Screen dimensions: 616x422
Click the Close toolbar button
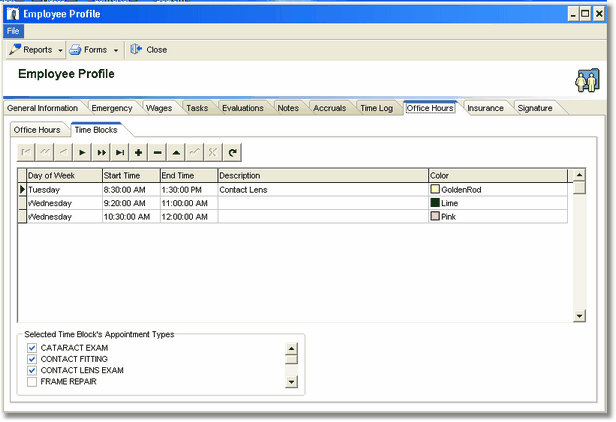pyautogui.click(x=148, y=50)
